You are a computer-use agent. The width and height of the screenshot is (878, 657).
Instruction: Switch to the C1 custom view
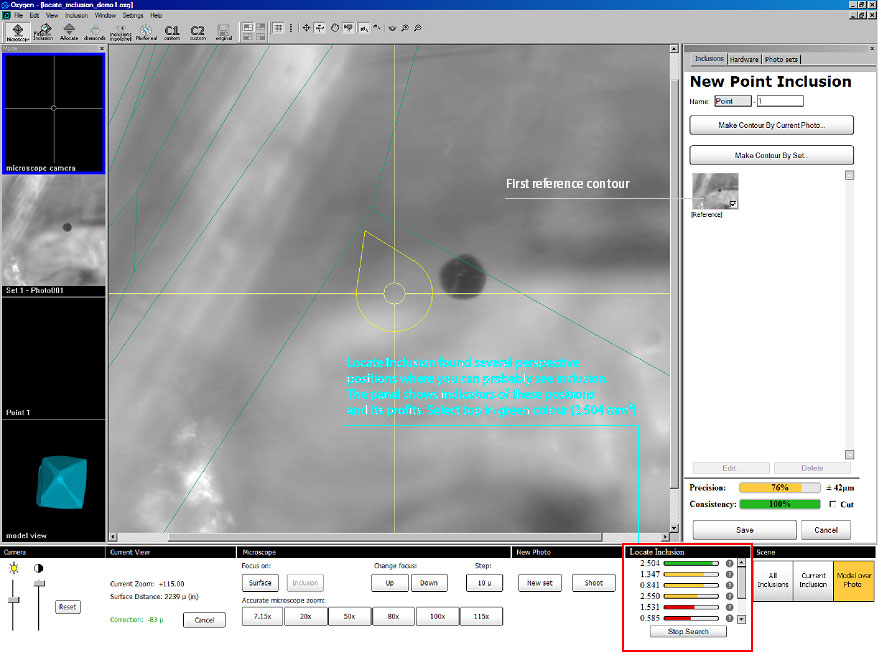pos(172,31)
